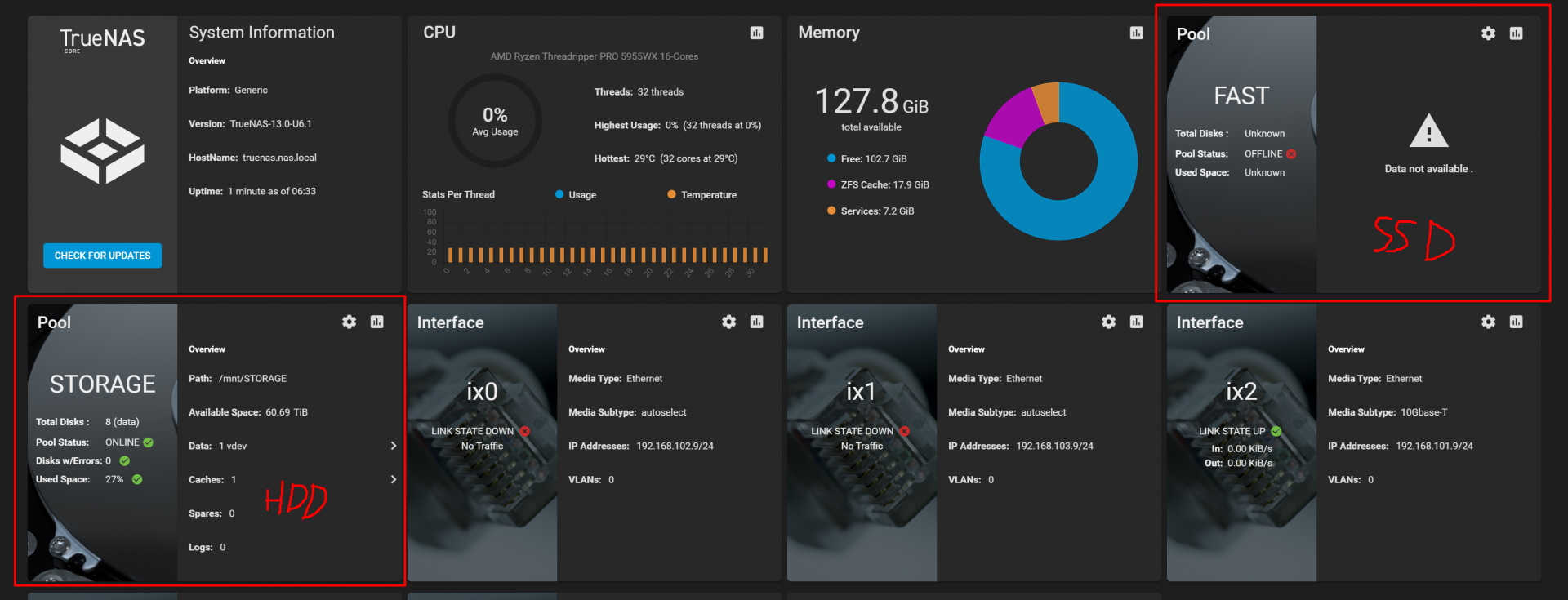Click the FAST pool OFFLINE error icon
This screenshot has height=600, width=1568.
coord(1291,153)
